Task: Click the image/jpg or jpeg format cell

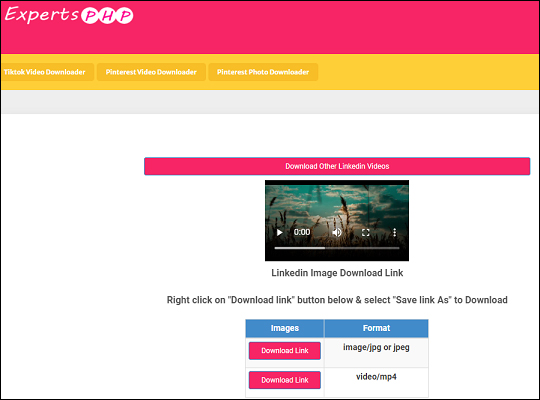Action: 376,347
